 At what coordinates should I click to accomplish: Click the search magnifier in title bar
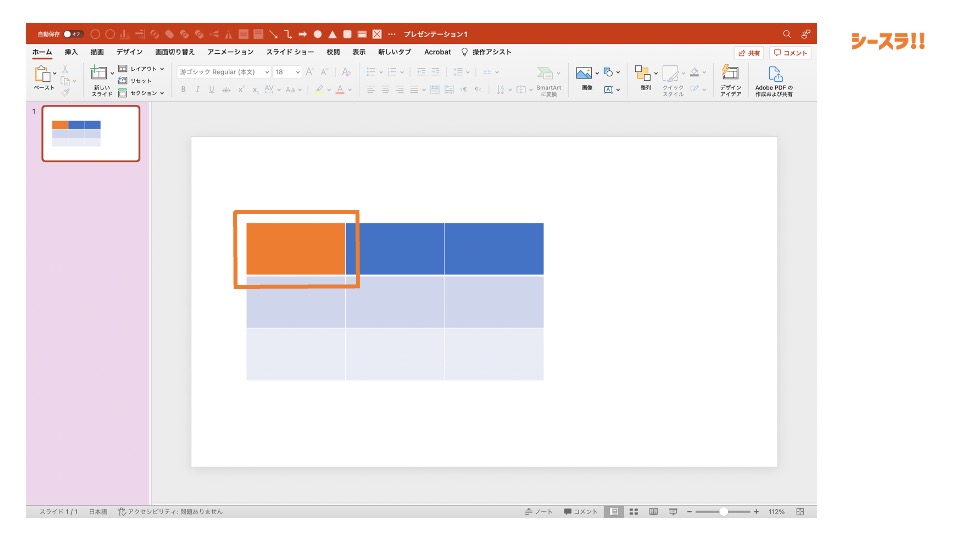(x=787, y=34)
